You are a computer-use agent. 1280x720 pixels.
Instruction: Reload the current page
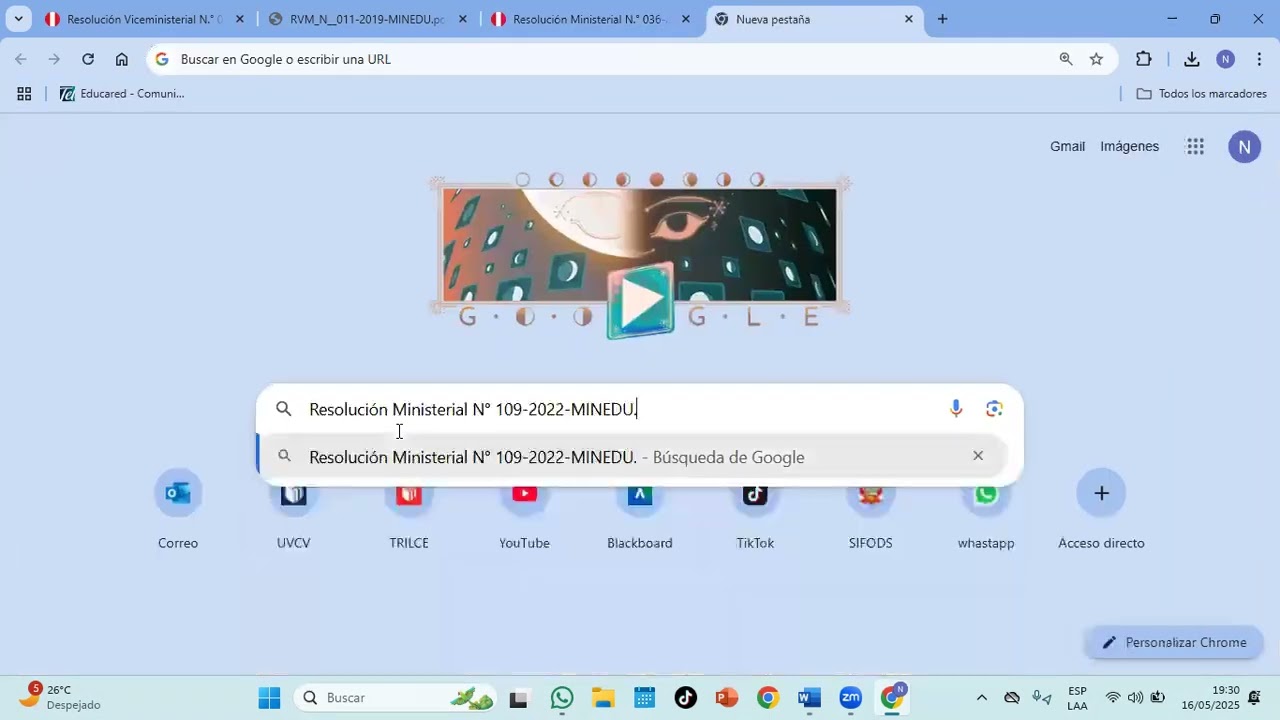88,59
